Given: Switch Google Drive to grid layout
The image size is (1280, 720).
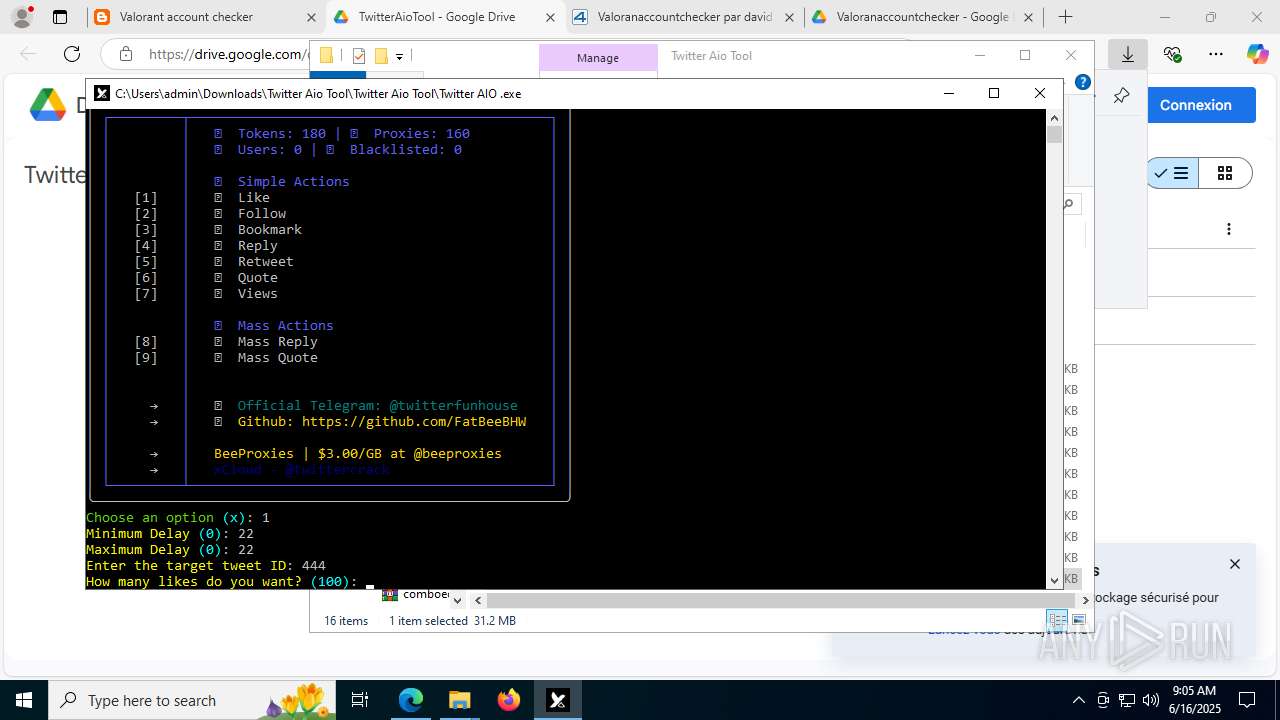Looking at the screenshot, I should (x=1225, y=173).
